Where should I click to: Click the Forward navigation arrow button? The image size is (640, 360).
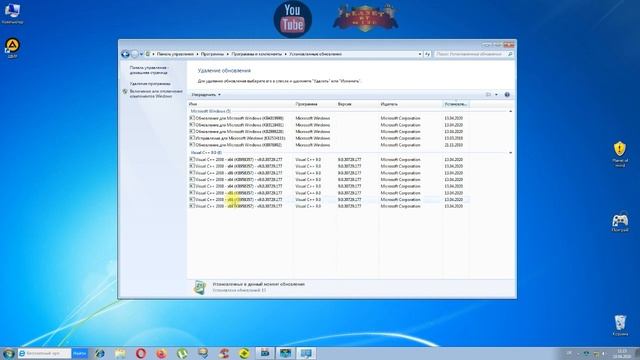tap(134, 54)
